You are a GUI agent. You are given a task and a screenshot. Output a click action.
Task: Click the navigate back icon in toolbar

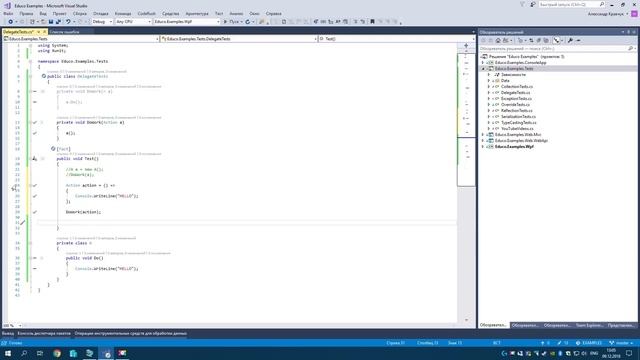(10, 22)
